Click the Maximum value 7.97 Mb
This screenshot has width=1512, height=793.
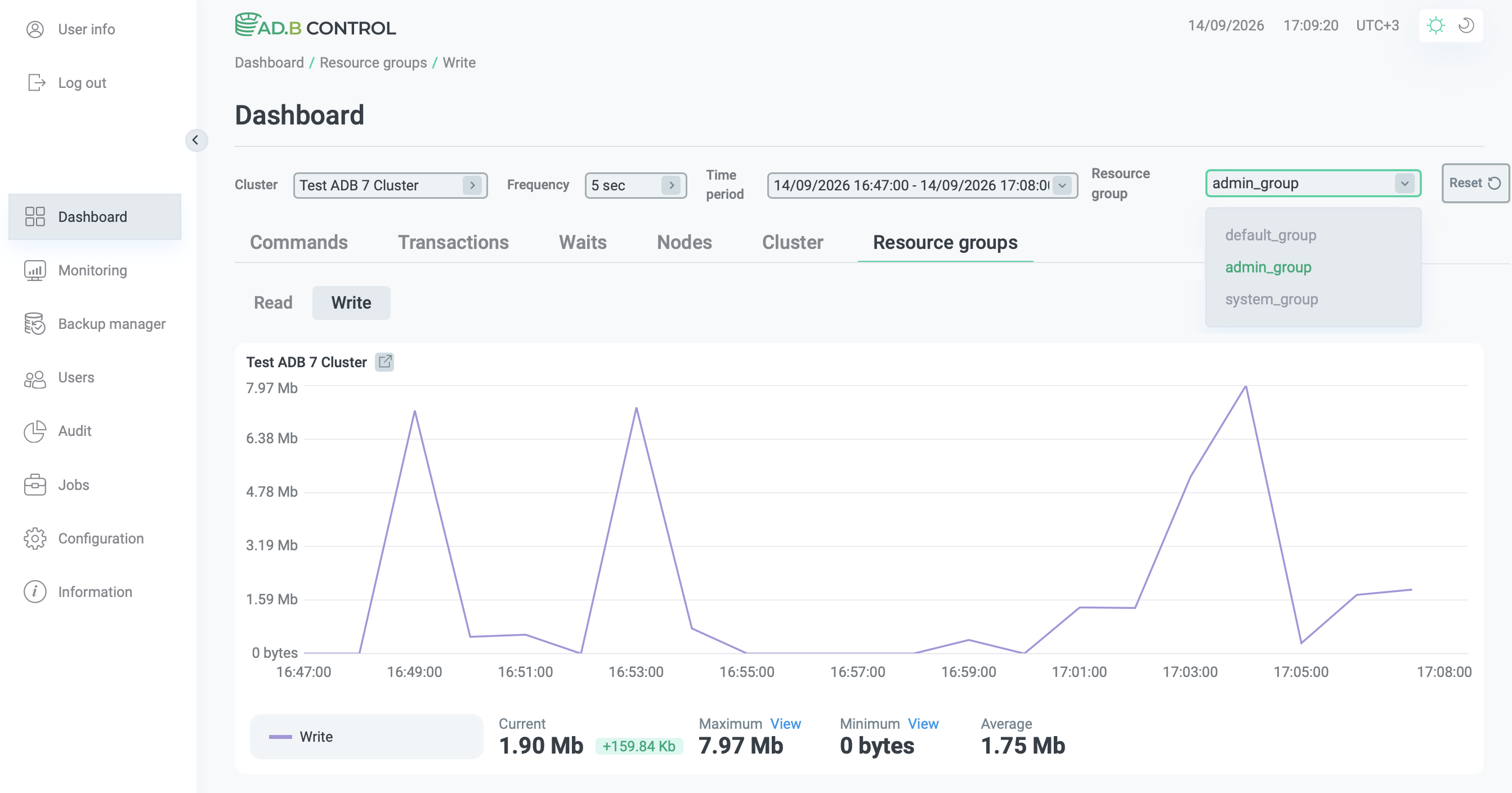coord(741,746)
